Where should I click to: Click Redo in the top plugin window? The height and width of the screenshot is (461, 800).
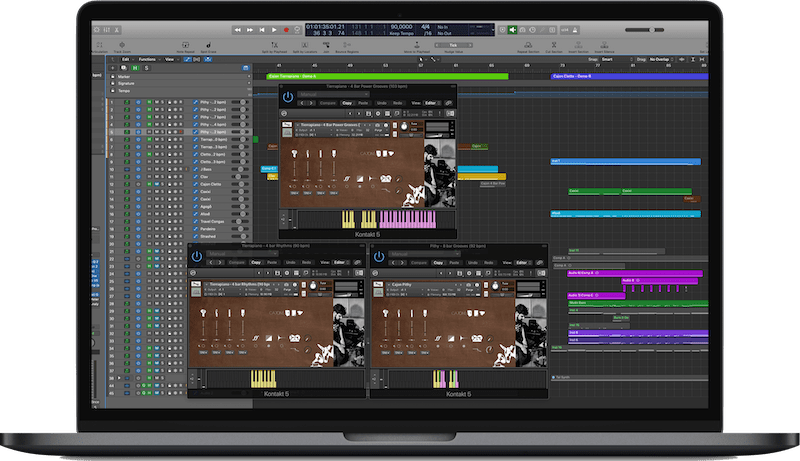(x=397, y=103)
